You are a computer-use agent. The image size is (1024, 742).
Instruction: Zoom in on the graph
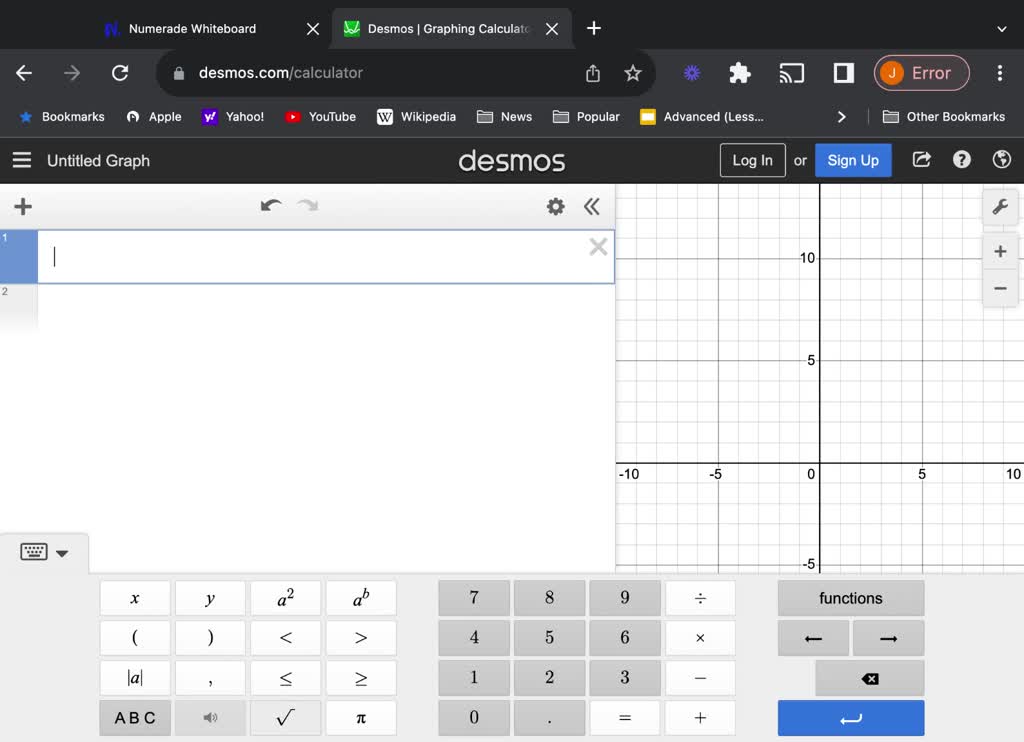click(x=1000, y=251)
